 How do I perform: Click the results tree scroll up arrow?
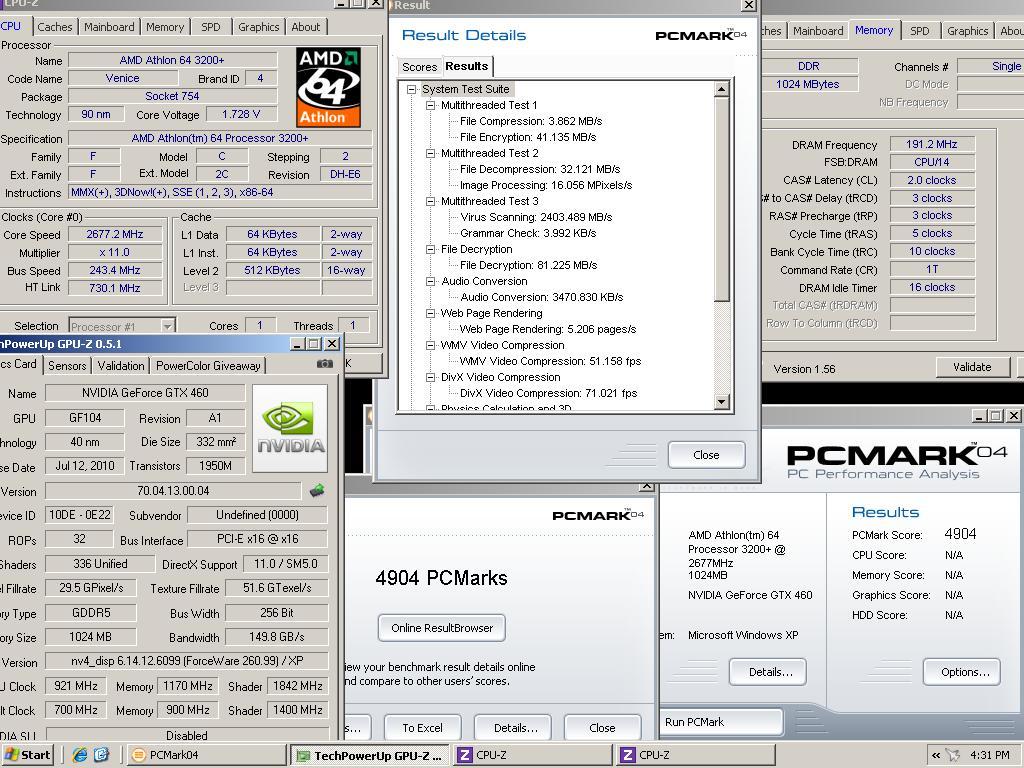coord(722,89)
